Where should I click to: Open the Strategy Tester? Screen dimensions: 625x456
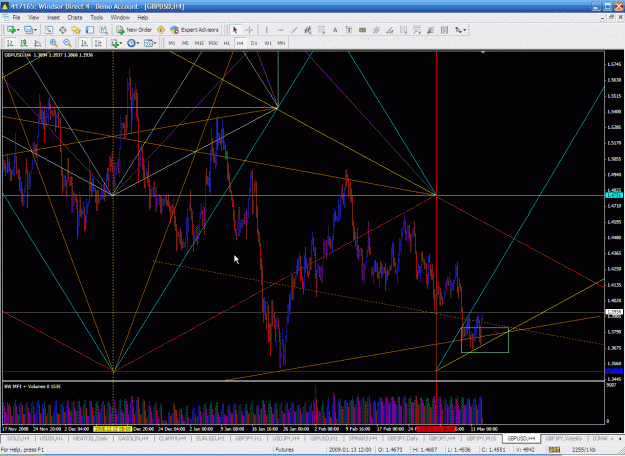(x=103, y=30)
